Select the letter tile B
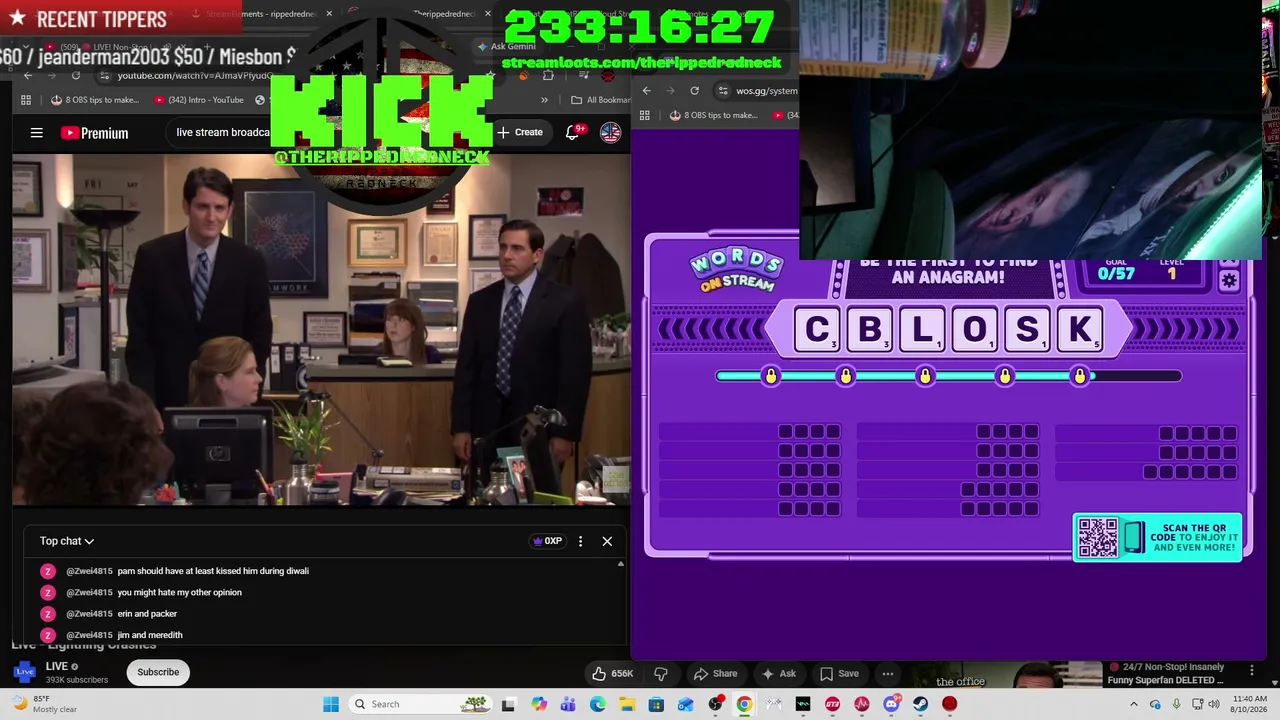The width and height of the screenshot is (1280, 720). click(x=870, y=329)
